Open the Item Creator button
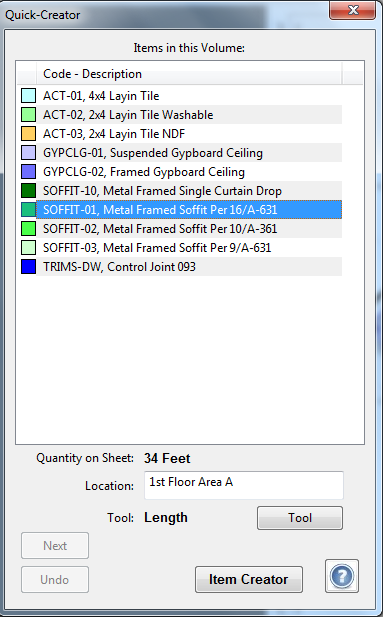The height and width of the screenshot is (617, 383). [x=249, y=579]
